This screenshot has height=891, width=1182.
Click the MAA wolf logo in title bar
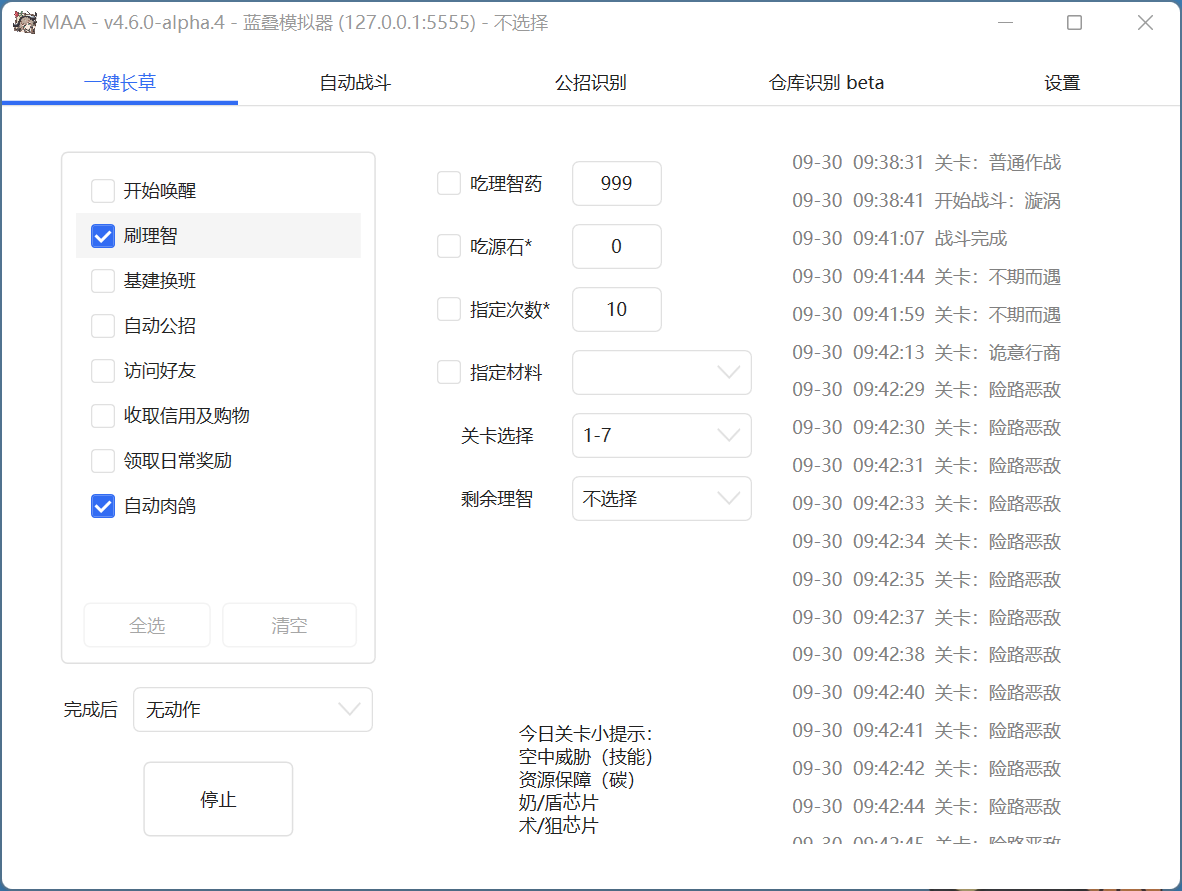[22, 21]
